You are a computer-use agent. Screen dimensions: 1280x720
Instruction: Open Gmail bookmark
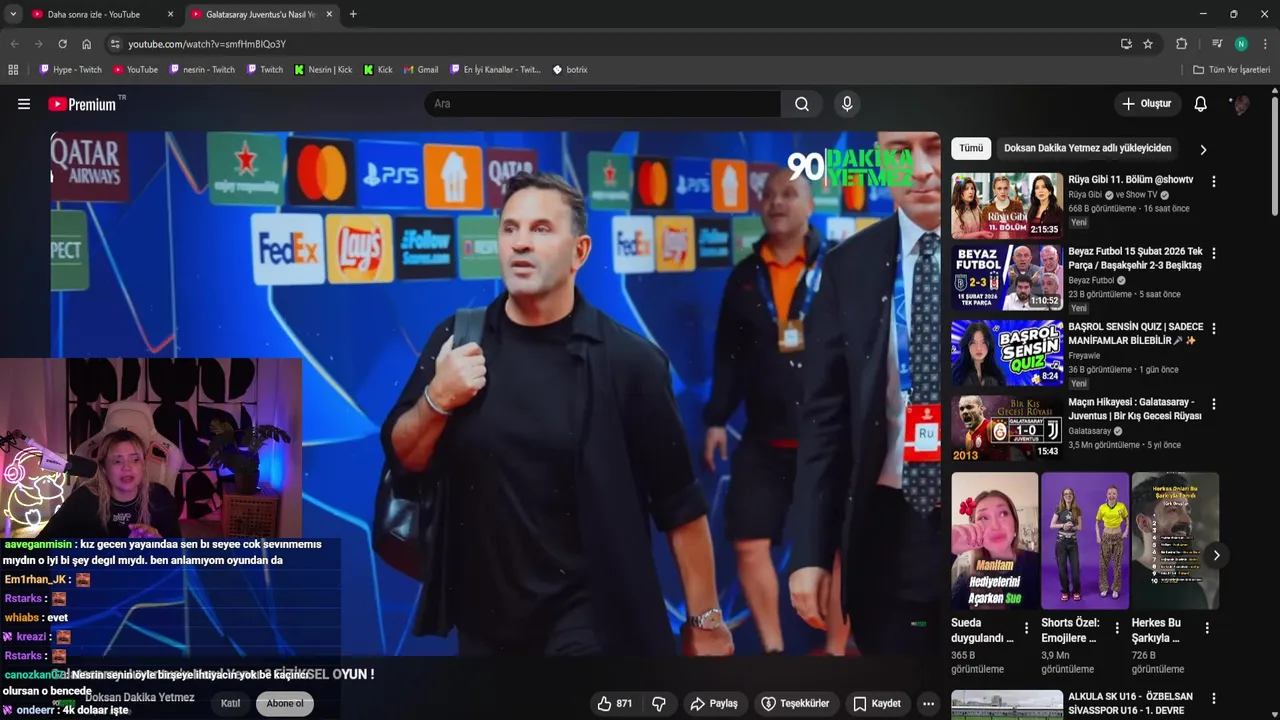click(x=421, y=70)
